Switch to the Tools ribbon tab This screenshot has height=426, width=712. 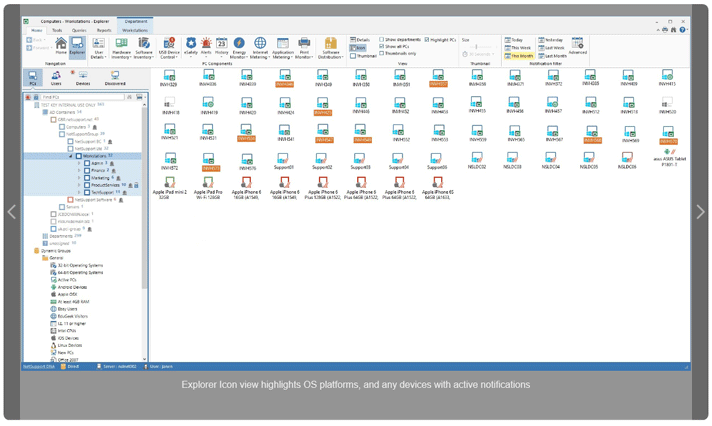coord(57,31)
